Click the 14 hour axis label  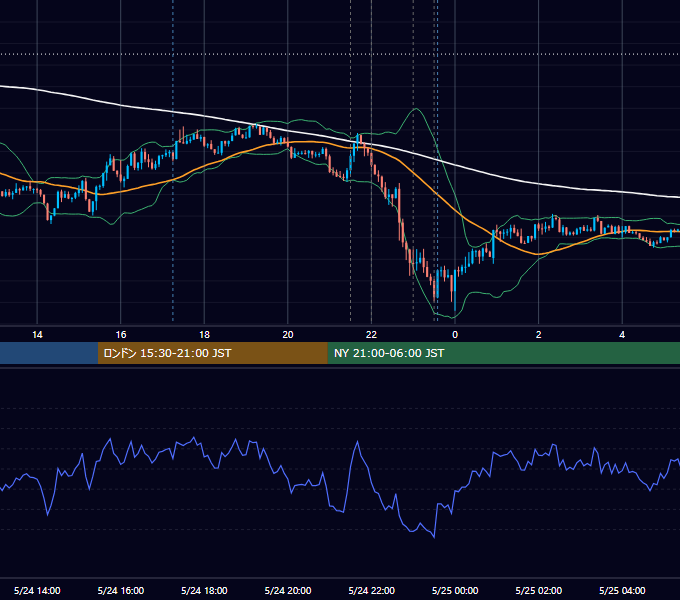coord(37,335)
